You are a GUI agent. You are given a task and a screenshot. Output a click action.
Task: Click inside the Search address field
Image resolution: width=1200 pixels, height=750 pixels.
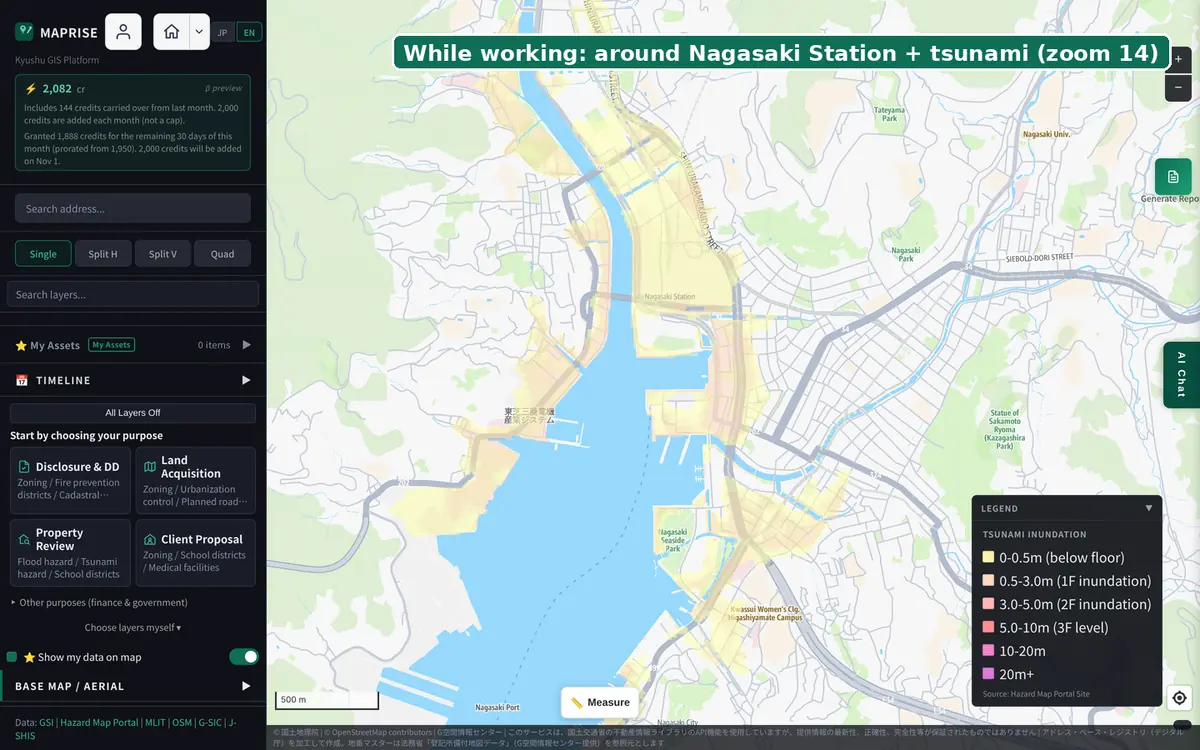point(133,208)
